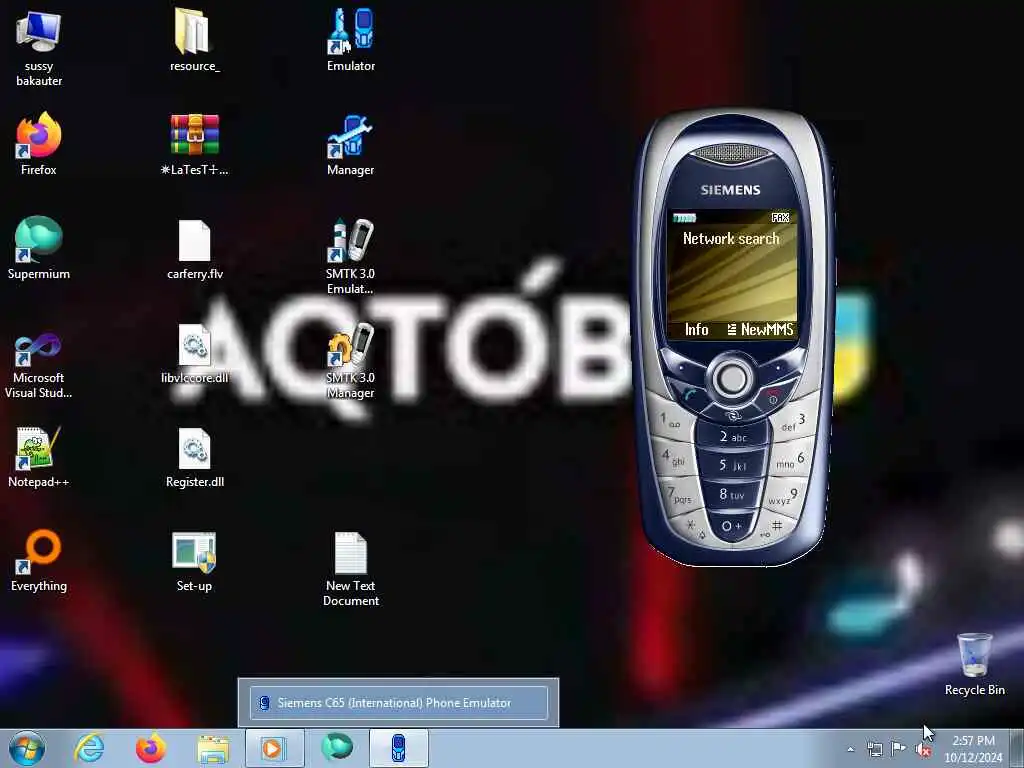Select the SMTK 3.0 Manager shortcut
The height and width of the screenshot is (768, 1024).
pyautogui.click(x=351, y=360)
